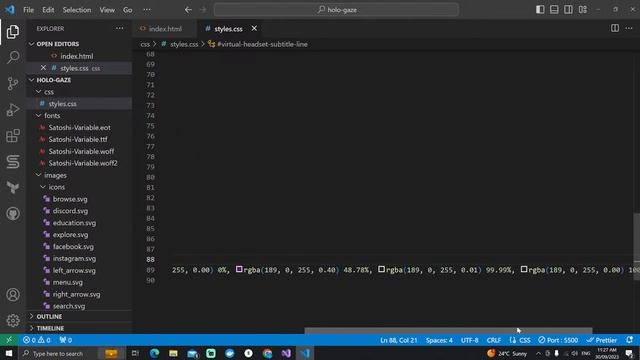Close the styles.css editor tab
Image resolution: width=640 pixels, height=360 pixels.
[x=254, y=28]
